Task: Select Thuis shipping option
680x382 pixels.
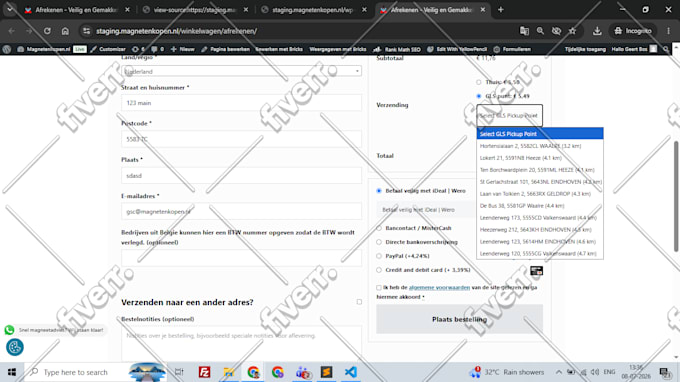Action: (x=479, y=82)
